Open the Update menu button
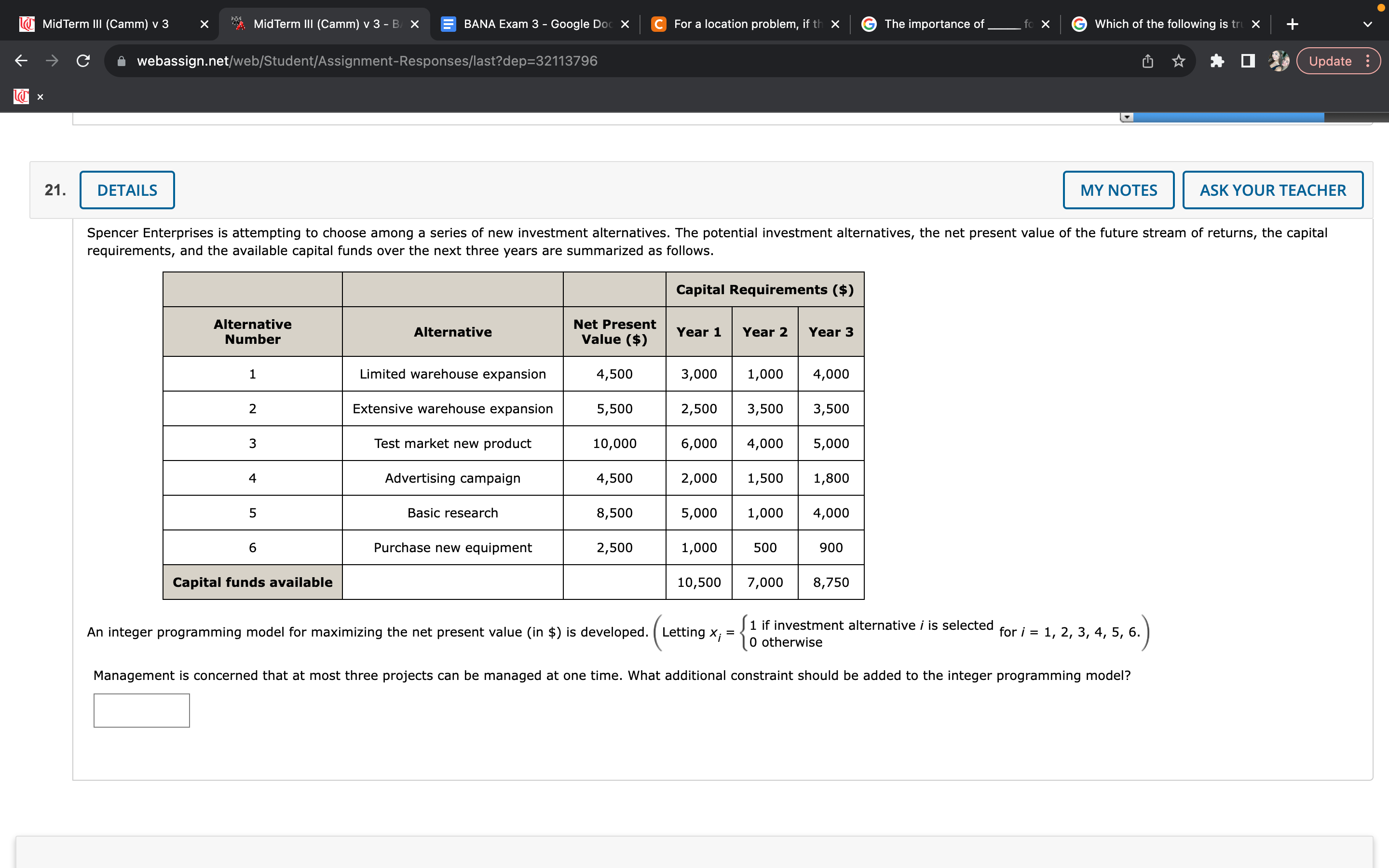The width and height of the screenshot is (1389, 868). 1338,61
